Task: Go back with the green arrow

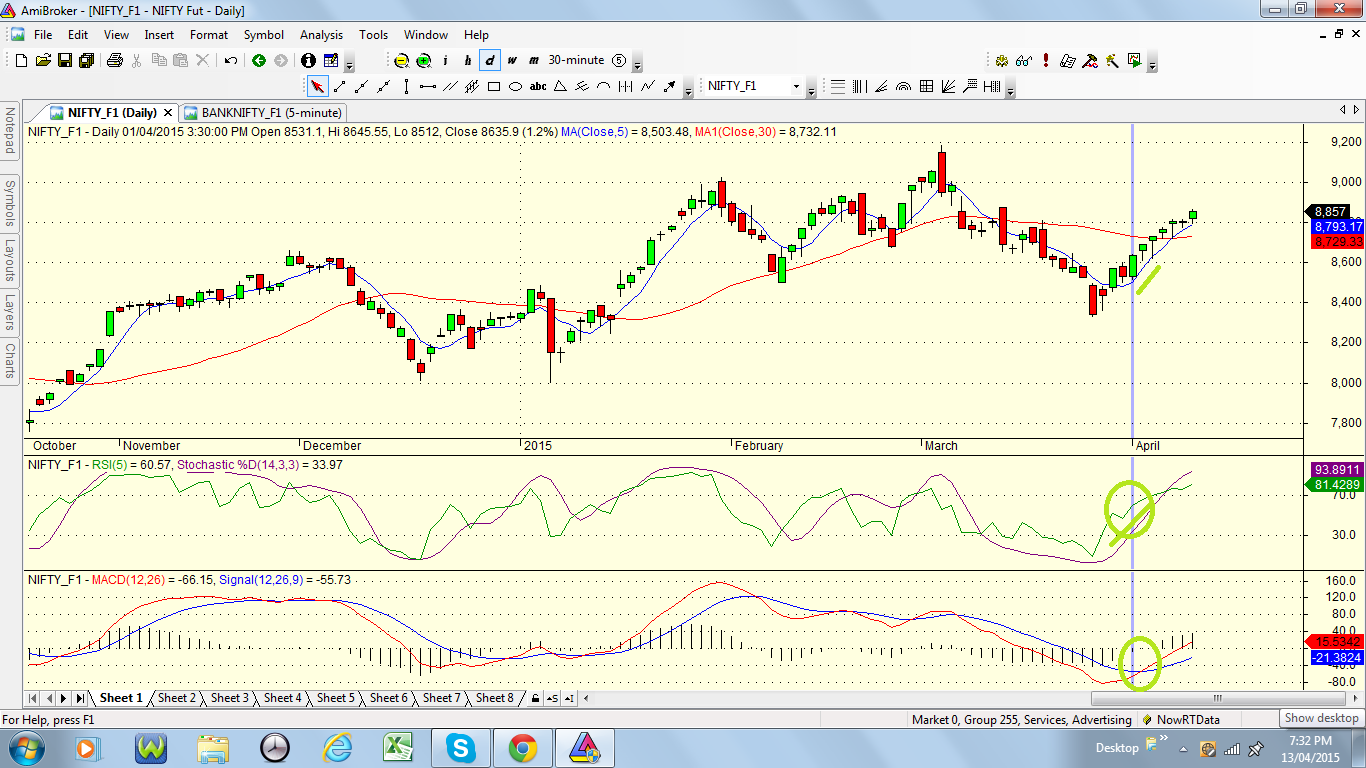Action: pos(259,60)
